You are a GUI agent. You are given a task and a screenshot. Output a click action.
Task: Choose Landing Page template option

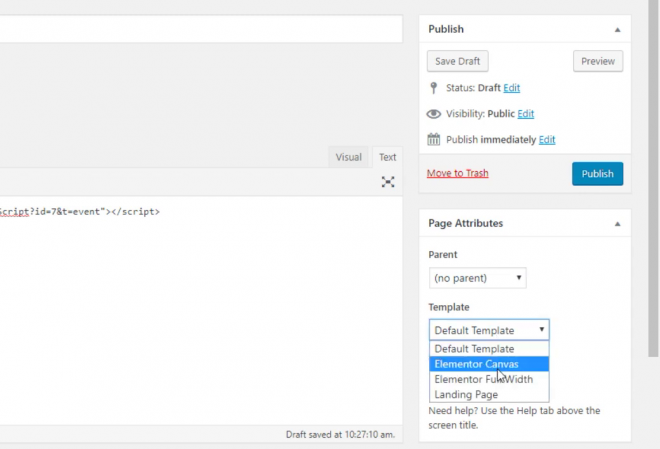(x=489, y=394)
